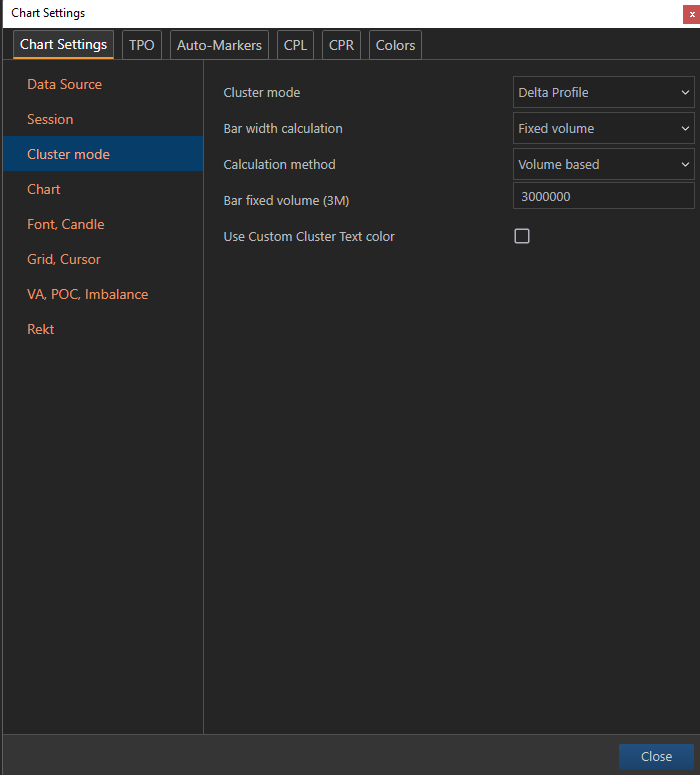The image size is (700, 775).
Task: Open the Chart section in sidebar
Action: pos(103,189)
